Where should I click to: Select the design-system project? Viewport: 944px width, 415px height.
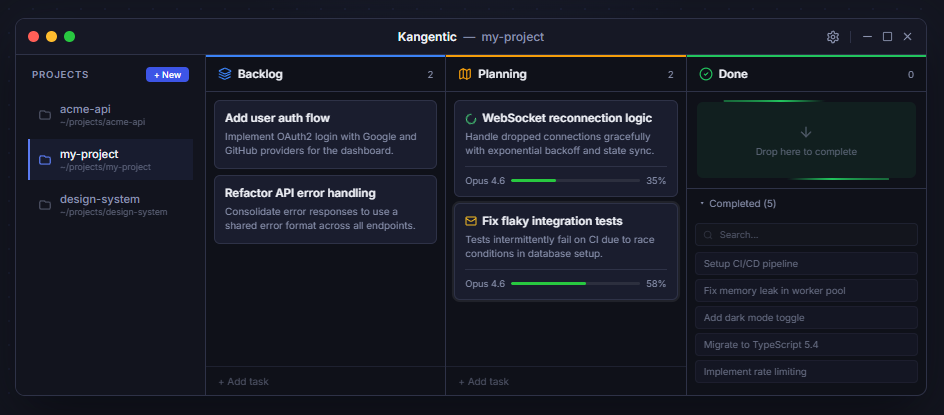[111, 205]
